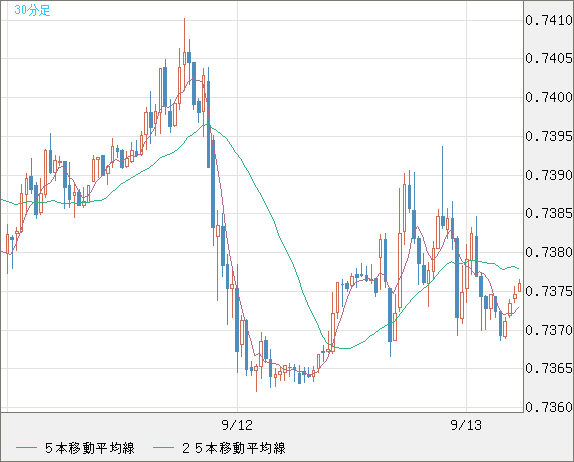Click the 5本移動平均線 legend label
Viewport: 574px width, 462px height.
(x=90, y=448)
